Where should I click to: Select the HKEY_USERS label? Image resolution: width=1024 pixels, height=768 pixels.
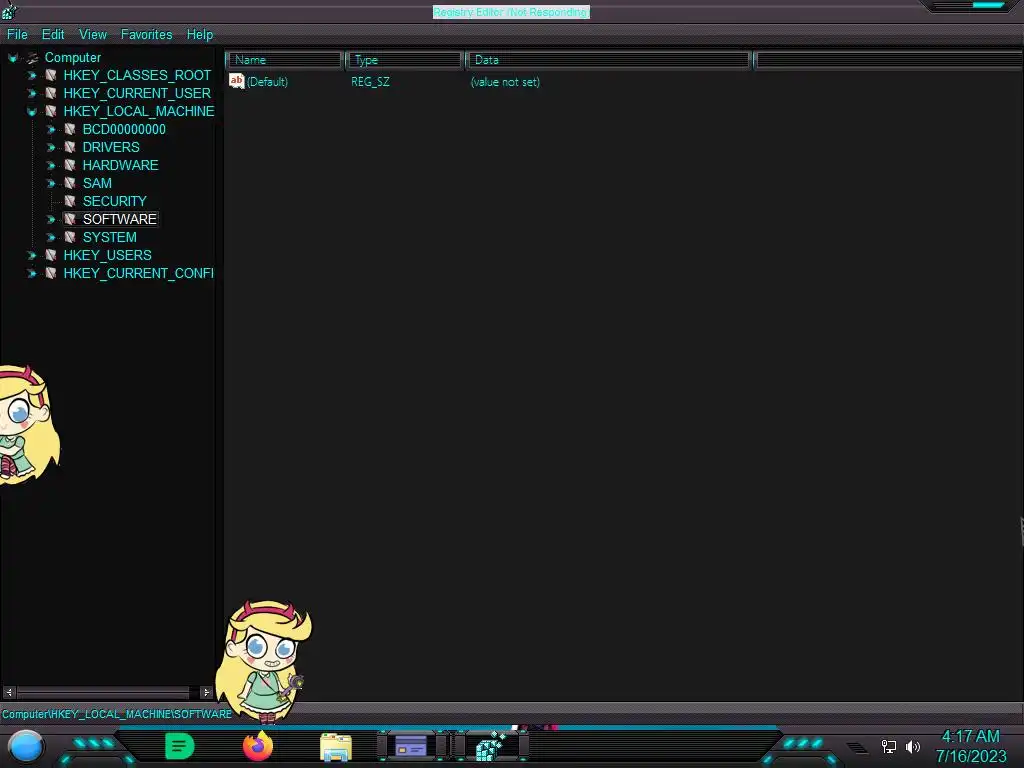108,255
